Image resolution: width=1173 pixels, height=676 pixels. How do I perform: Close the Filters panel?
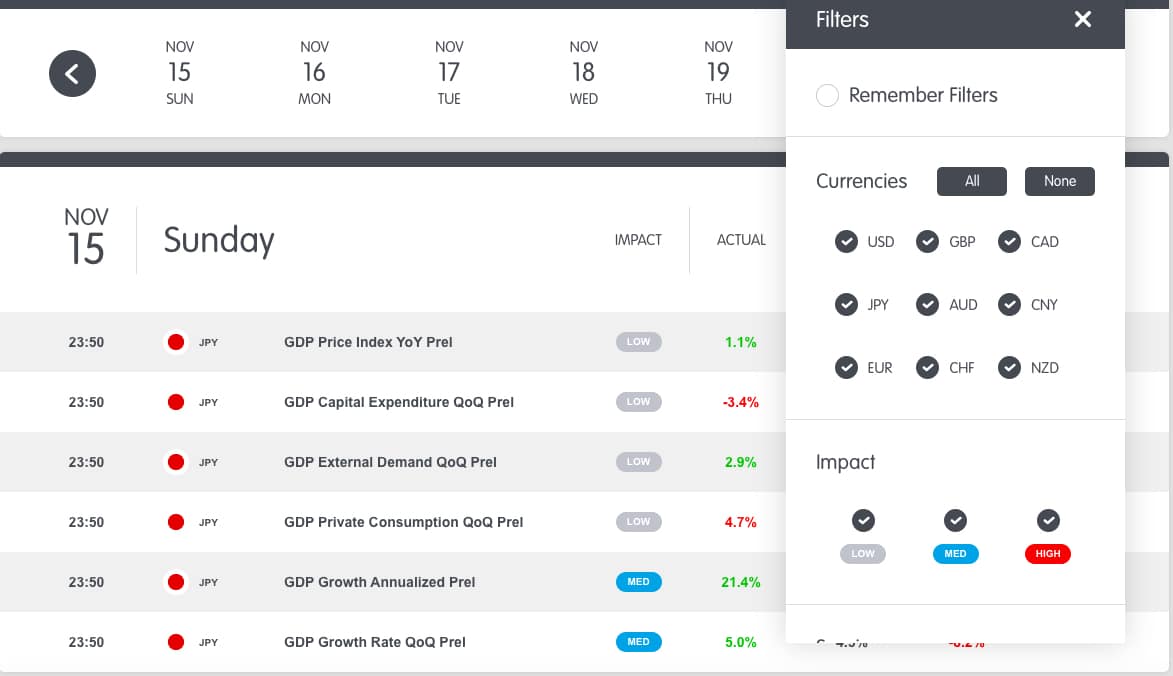(x=1082, y=19)
